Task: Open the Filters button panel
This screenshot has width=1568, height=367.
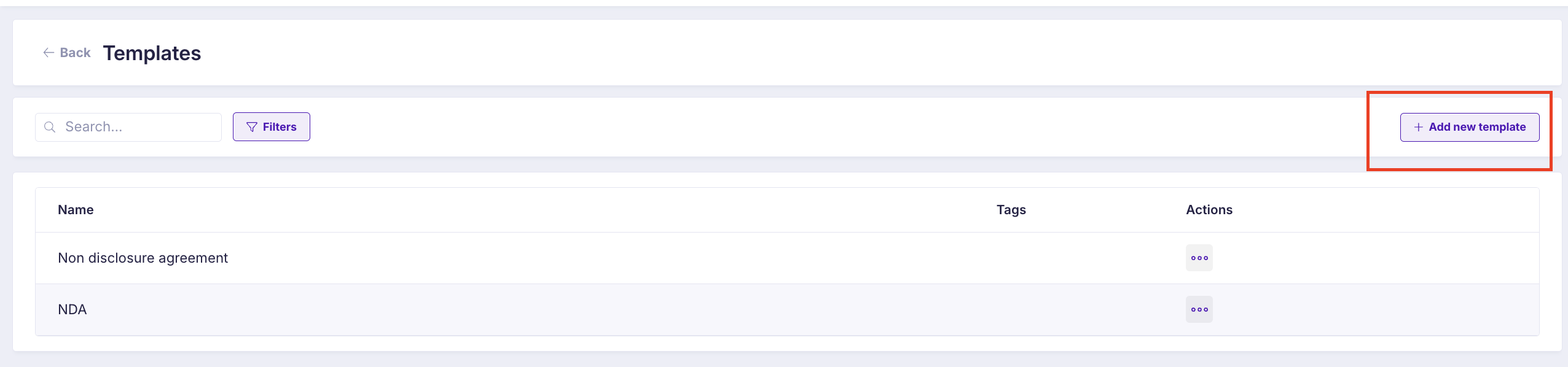Action: [x=272, y=127]
